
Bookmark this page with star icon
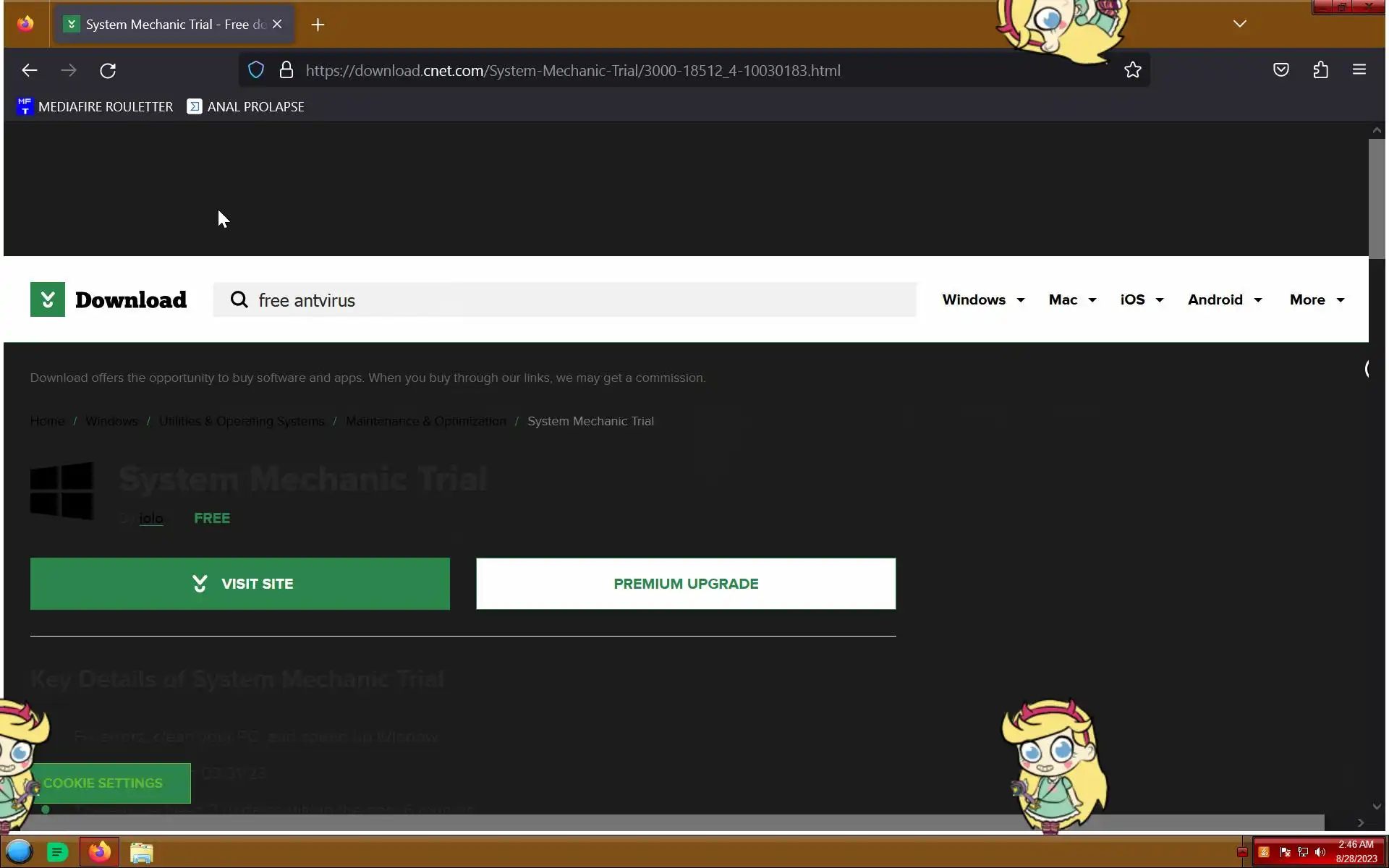click(1132, 70)
